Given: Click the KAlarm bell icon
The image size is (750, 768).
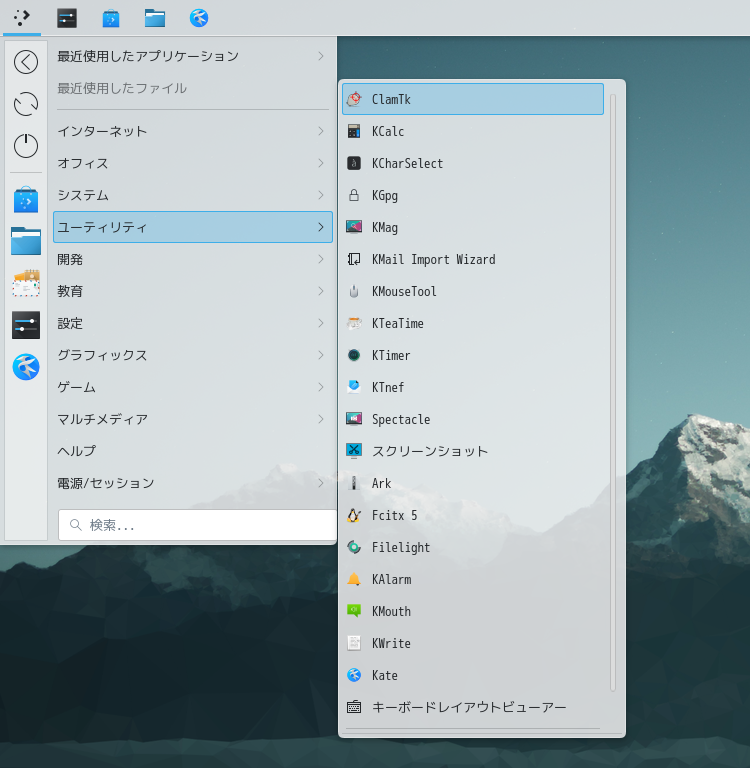Looking at the screenshot, I should pos(353,579).
